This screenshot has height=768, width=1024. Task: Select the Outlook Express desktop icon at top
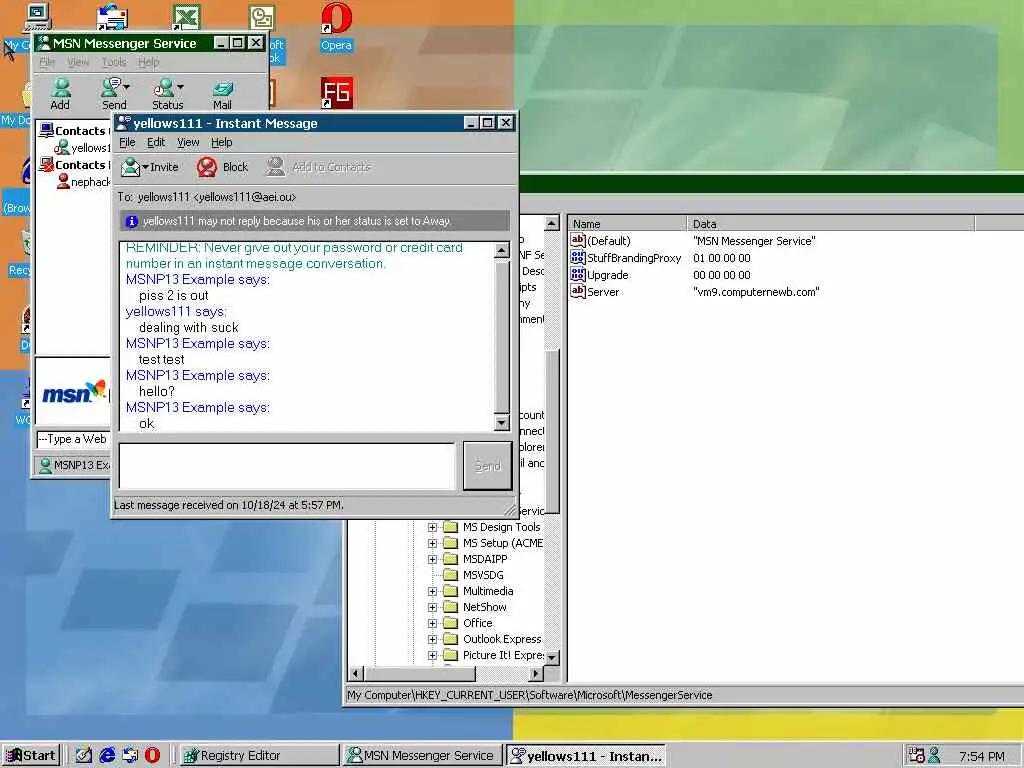click(112, 17)
